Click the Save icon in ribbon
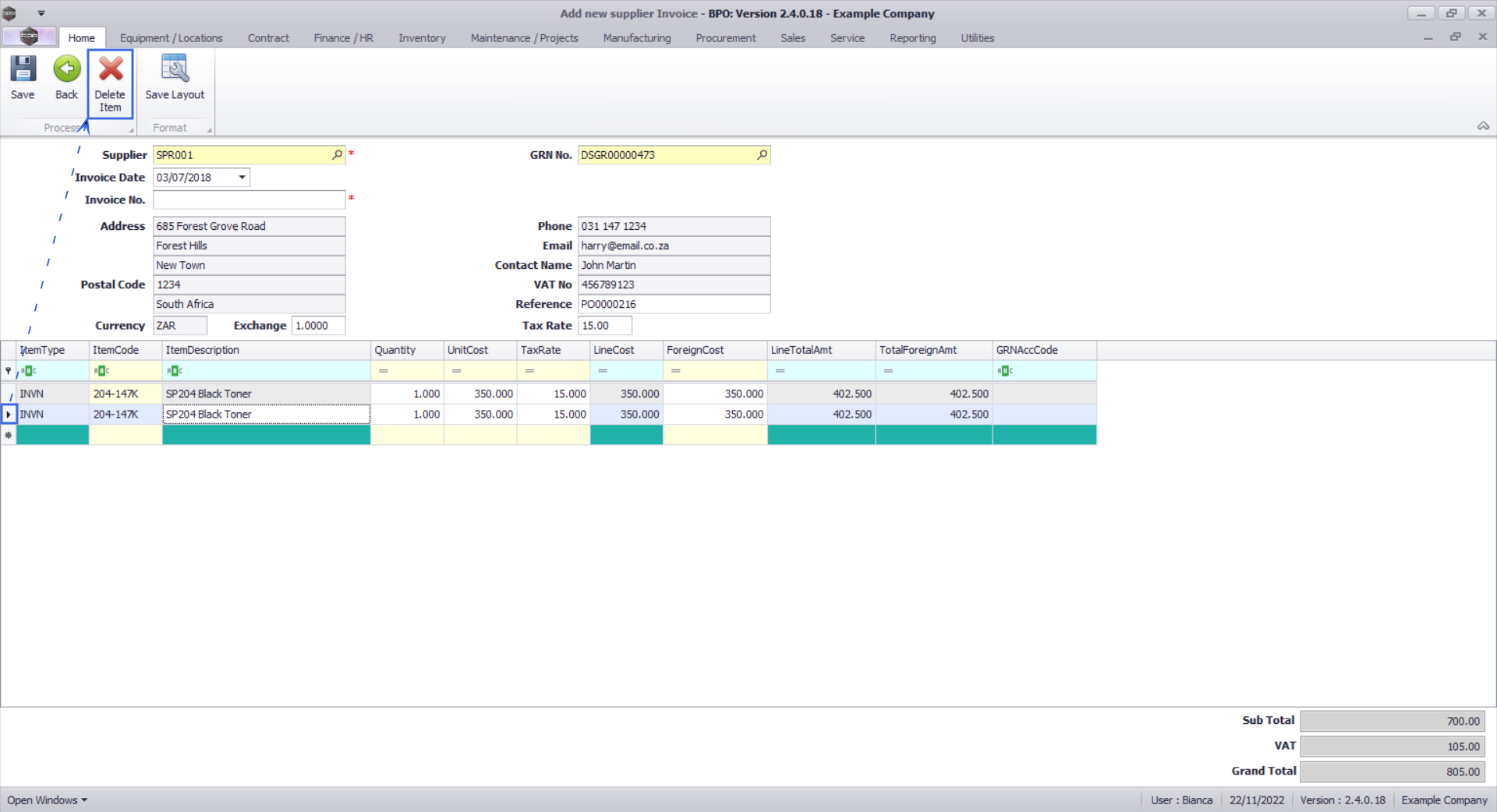The width and height of the screenshot is (1497, 812). click(x=23, y=69)
